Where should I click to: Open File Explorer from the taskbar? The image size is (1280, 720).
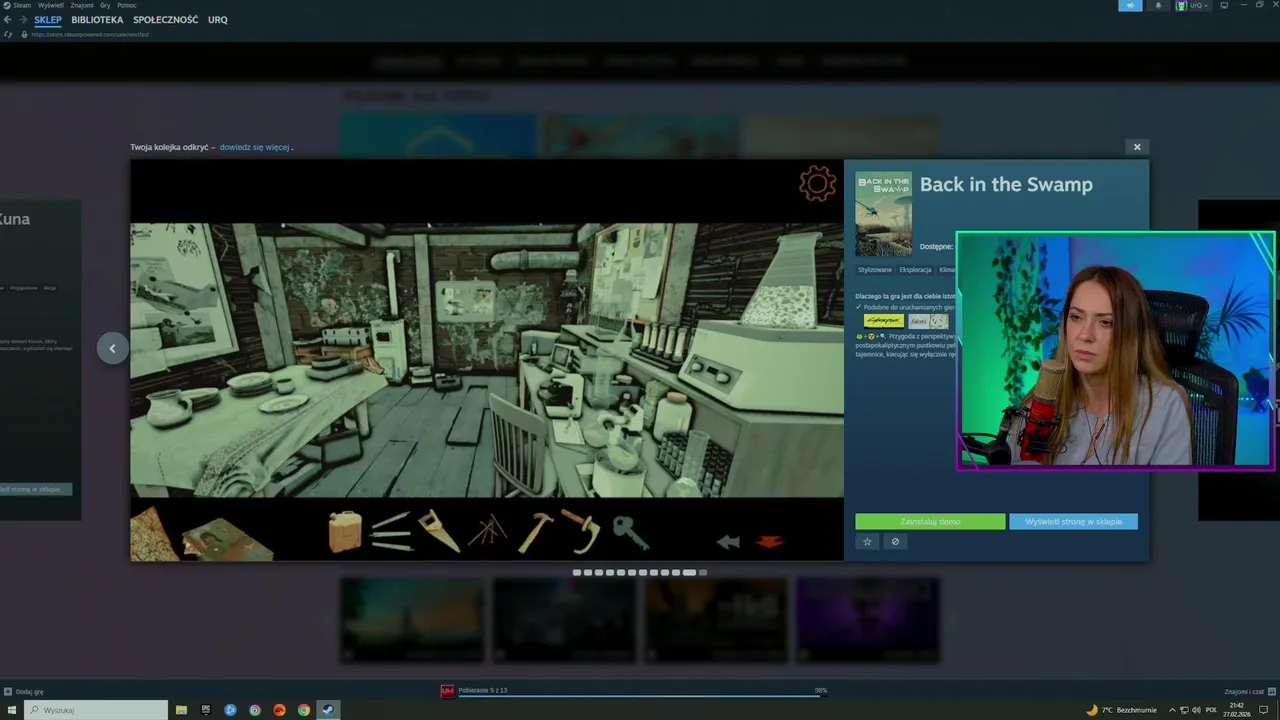coord(181,710)
